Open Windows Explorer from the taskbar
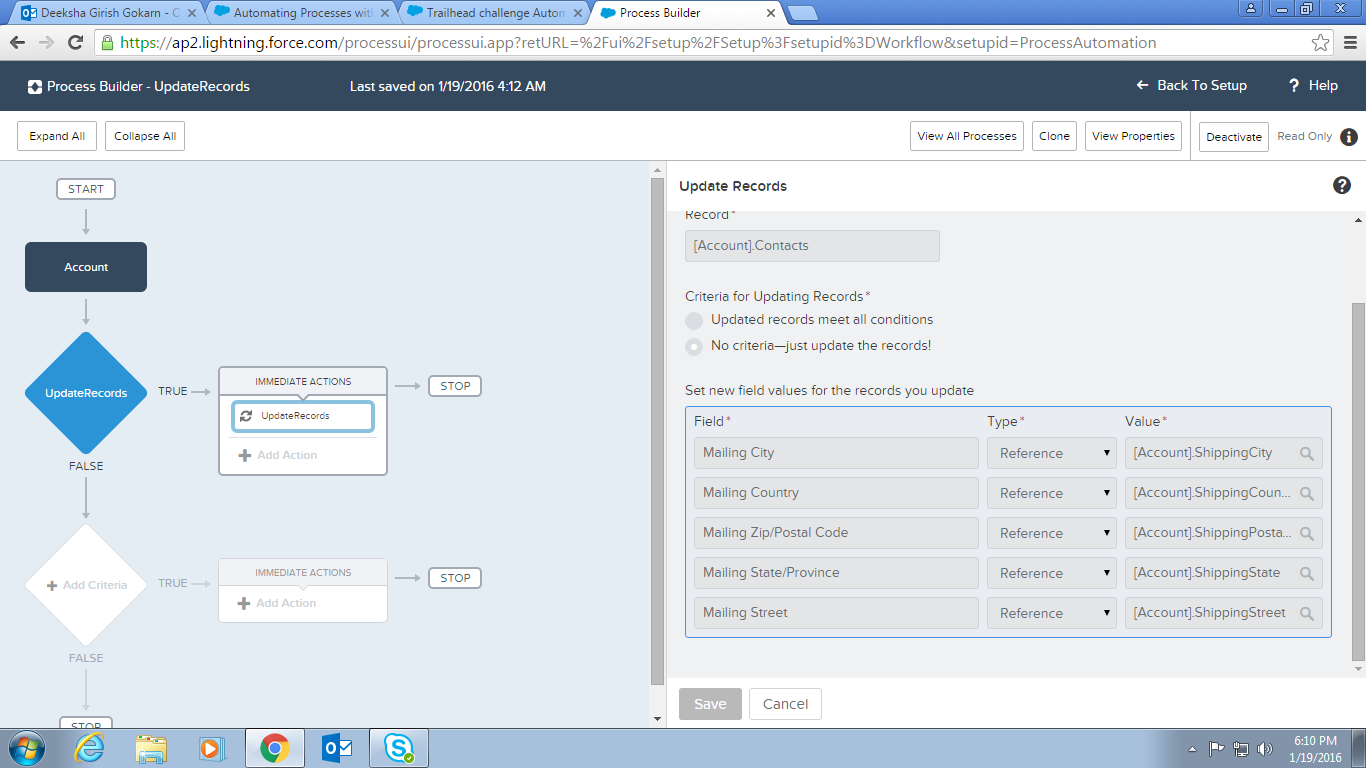The width and height of the screenshot is (1366, 768). [151, 748]
